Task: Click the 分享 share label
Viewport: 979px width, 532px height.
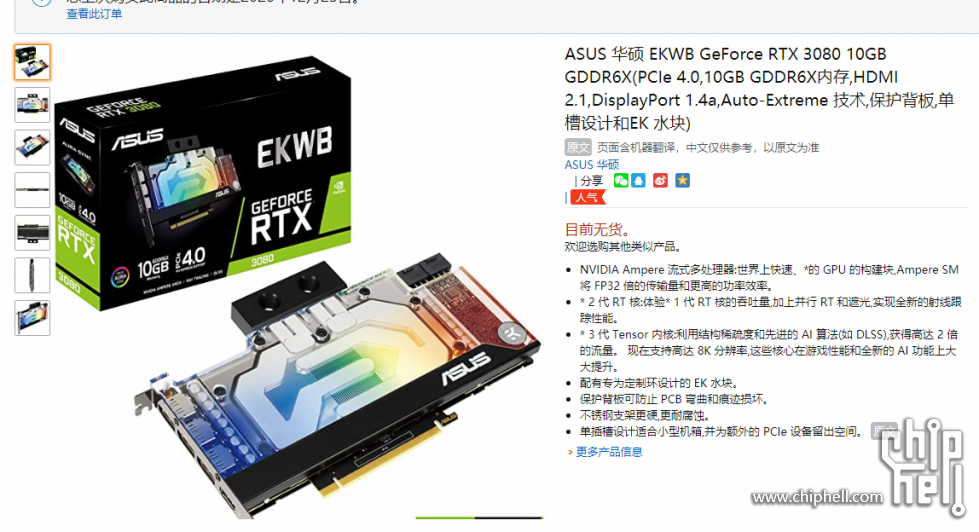Action: click(591, 181)
